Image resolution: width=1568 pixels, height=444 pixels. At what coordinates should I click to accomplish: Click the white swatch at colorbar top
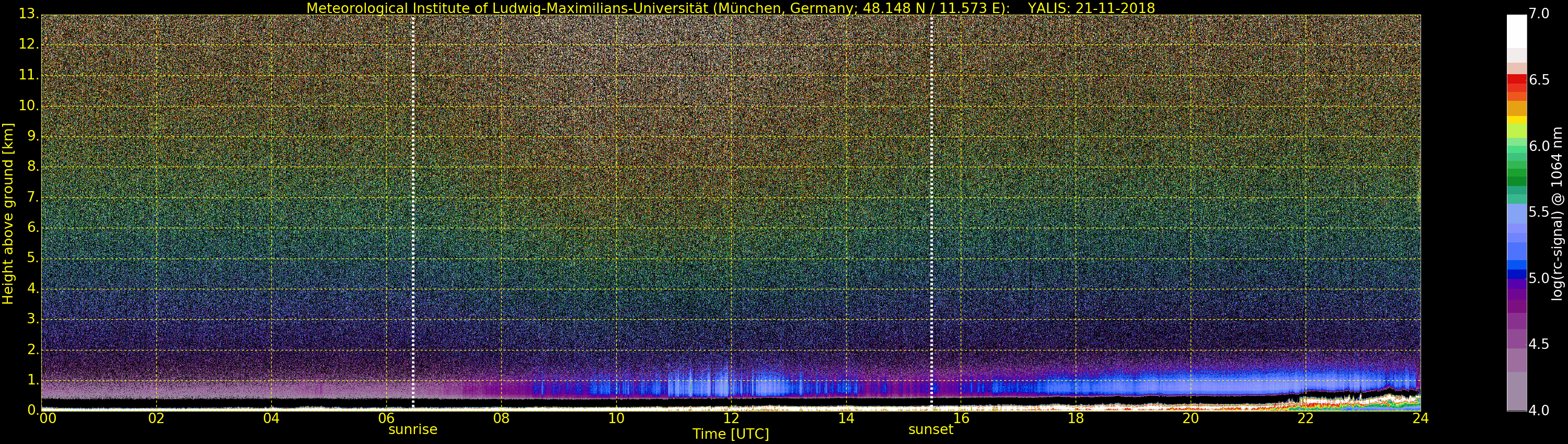click(1516, 32)
